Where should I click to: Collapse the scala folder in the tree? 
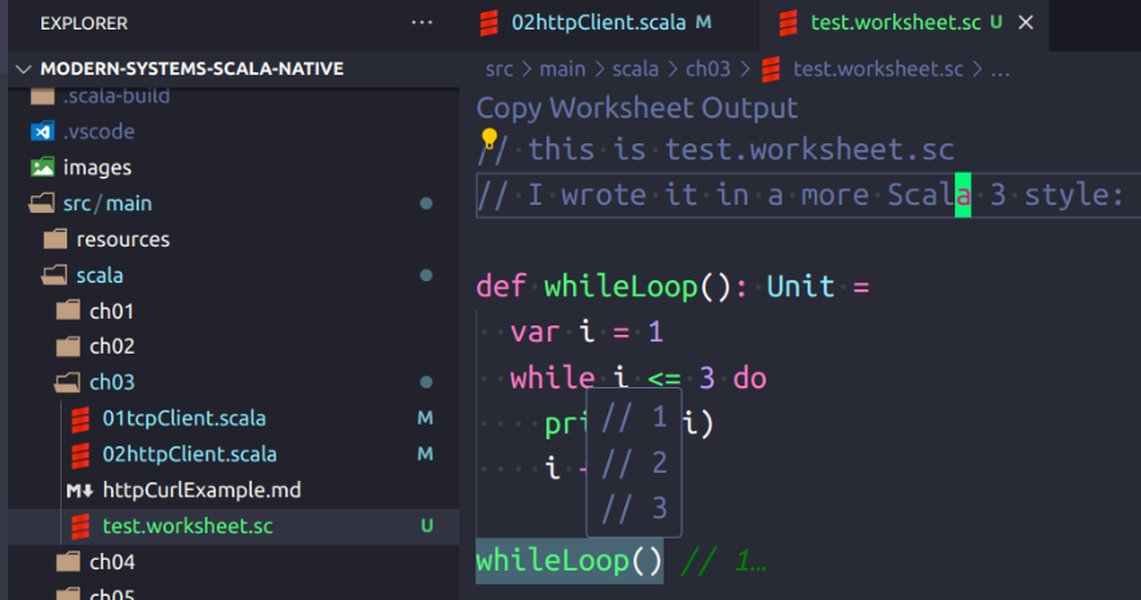click(x=100, y=276)
